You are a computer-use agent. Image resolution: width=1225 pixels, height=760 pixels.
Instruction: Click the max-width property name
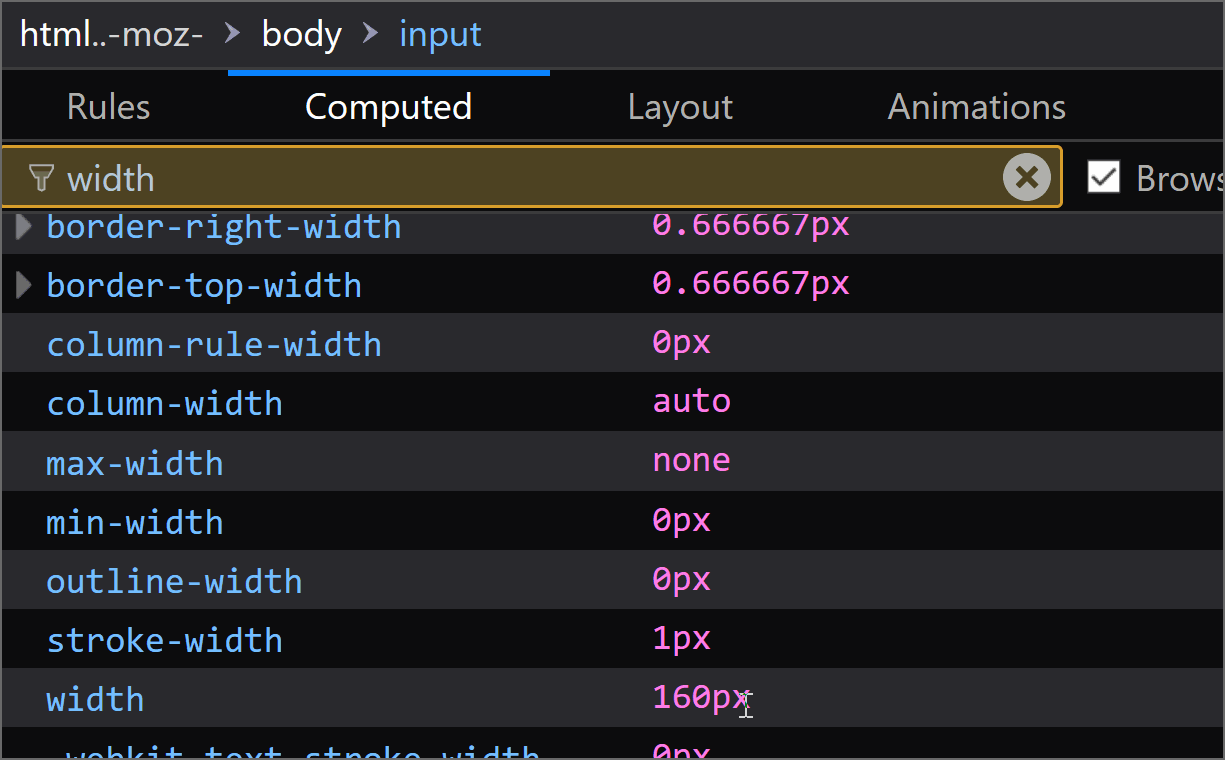(134, 464)
